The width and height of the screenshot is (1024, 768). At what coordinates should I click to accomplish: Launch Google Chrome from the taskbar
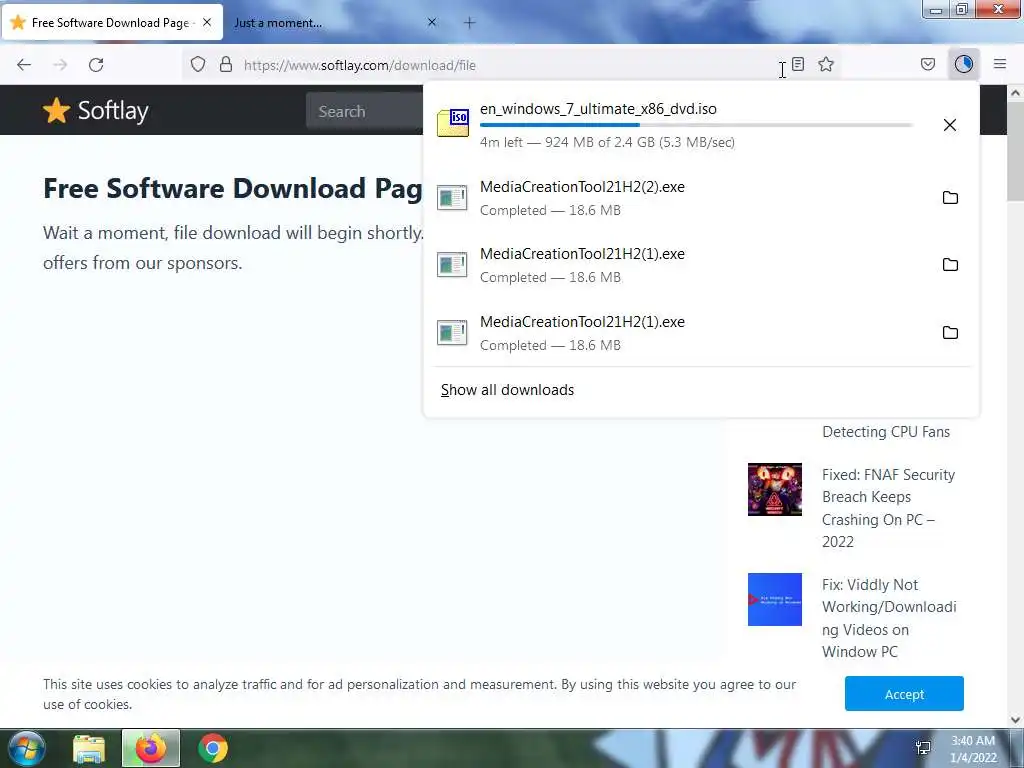[213, 748]
